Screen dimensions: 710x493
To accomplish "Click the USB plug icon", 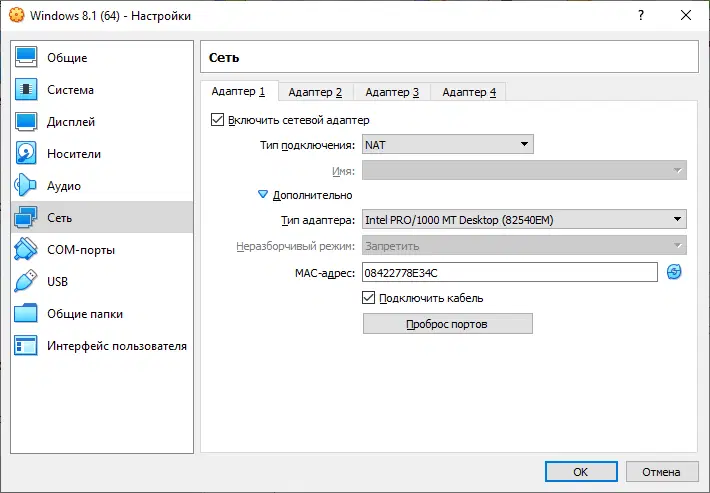I will coord(27,282).
